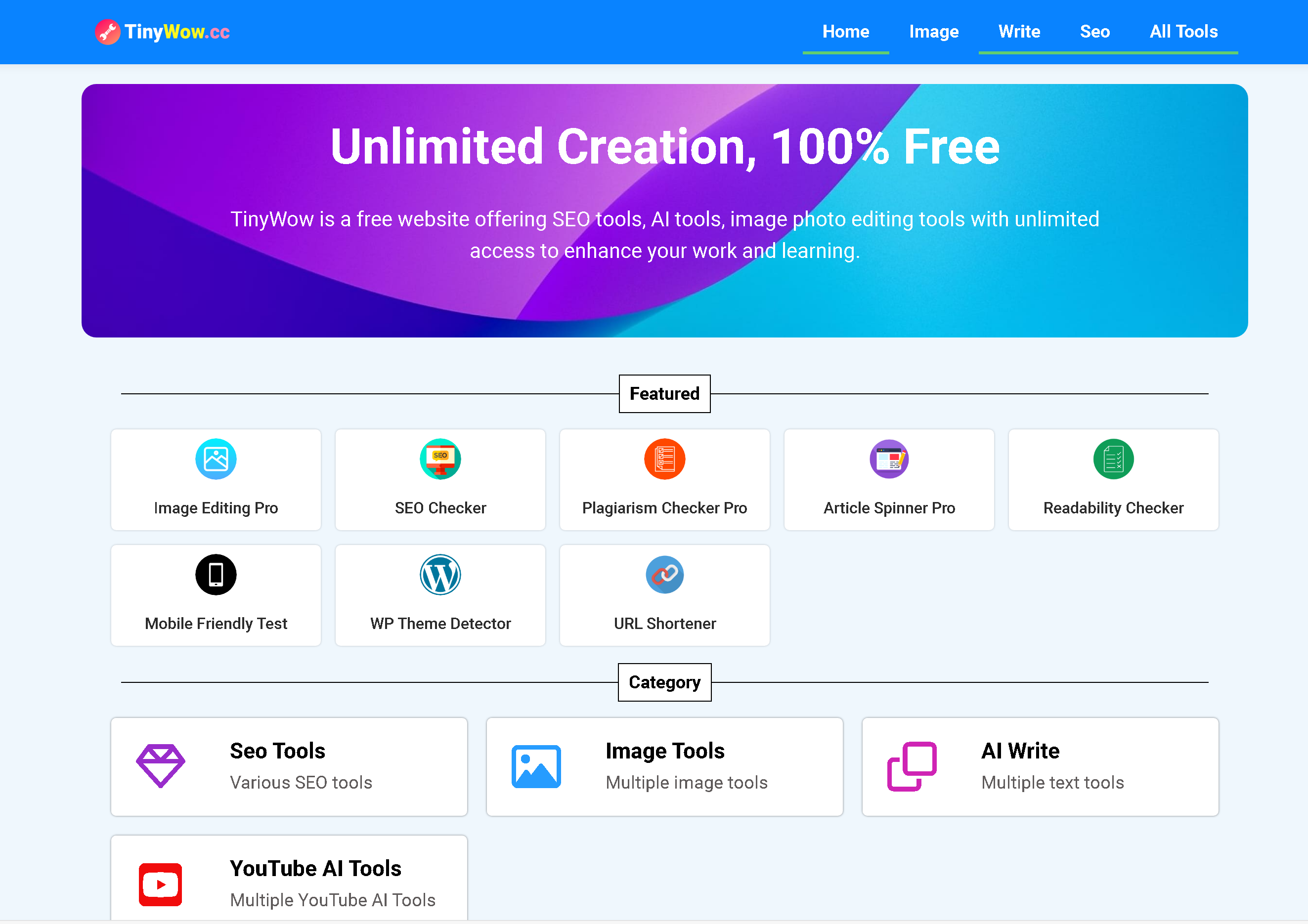The image size is (1308, 924).
Task: Go to the Home menu item
Action: tap(846, 32)
